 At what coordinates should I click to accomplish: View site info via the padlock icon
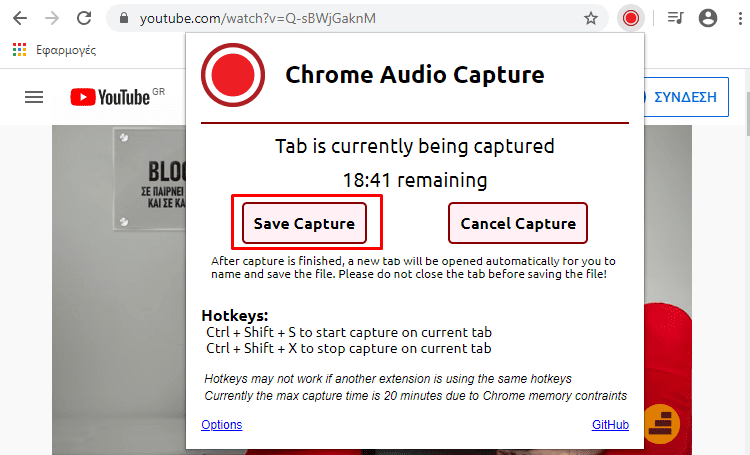coord(124,18)
